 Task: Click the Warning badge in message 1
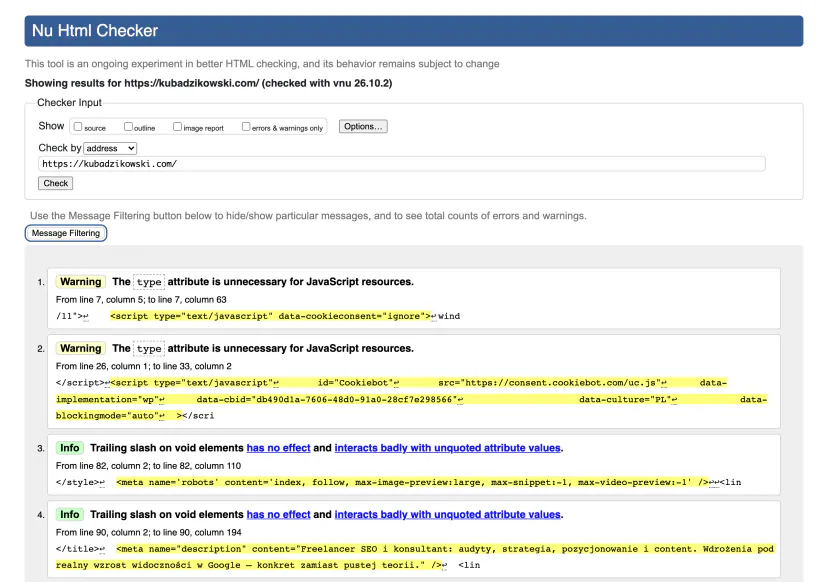(81, 282)
